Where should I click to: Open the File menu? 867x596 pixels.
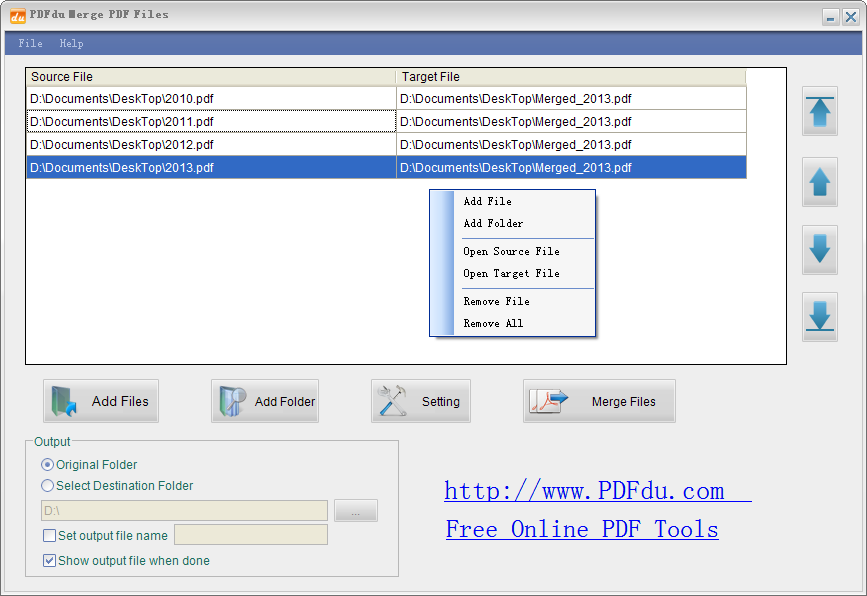(x=30, y=43)
